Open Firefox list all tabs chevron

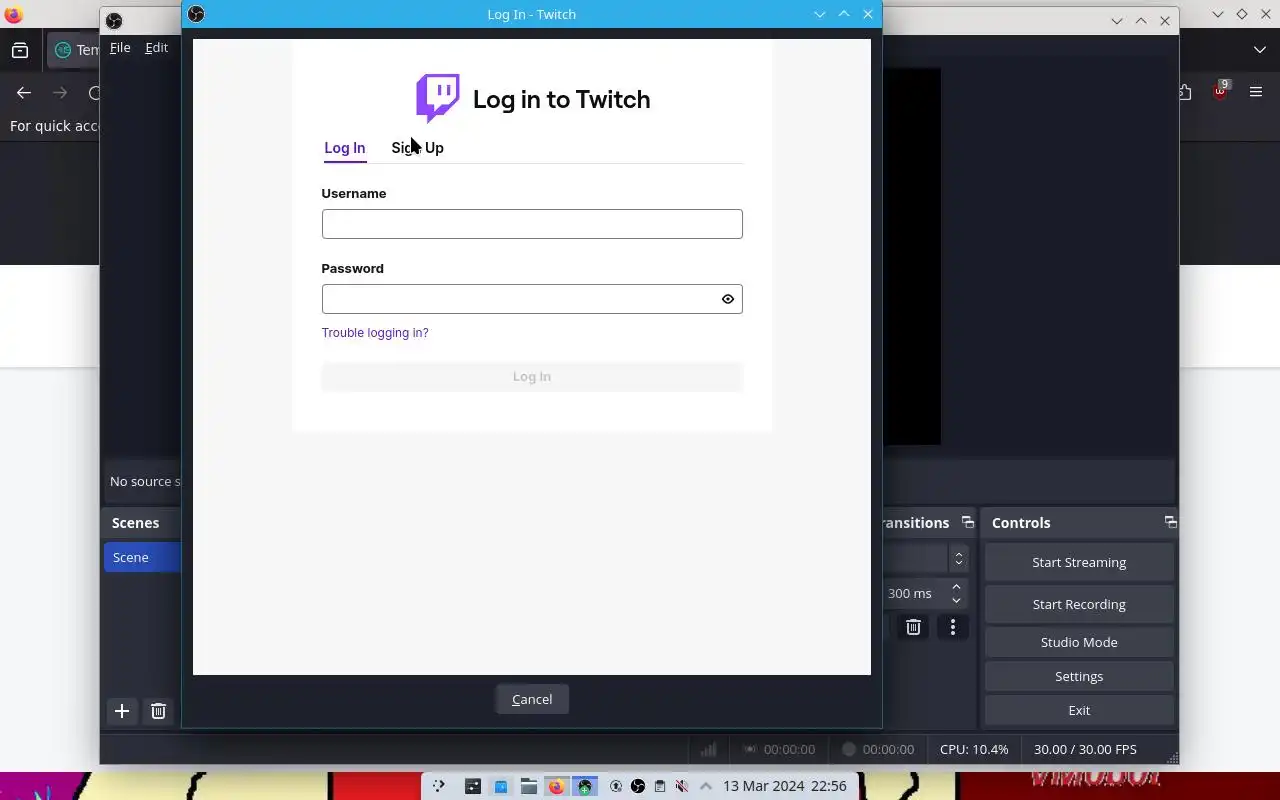point(1260,50)
